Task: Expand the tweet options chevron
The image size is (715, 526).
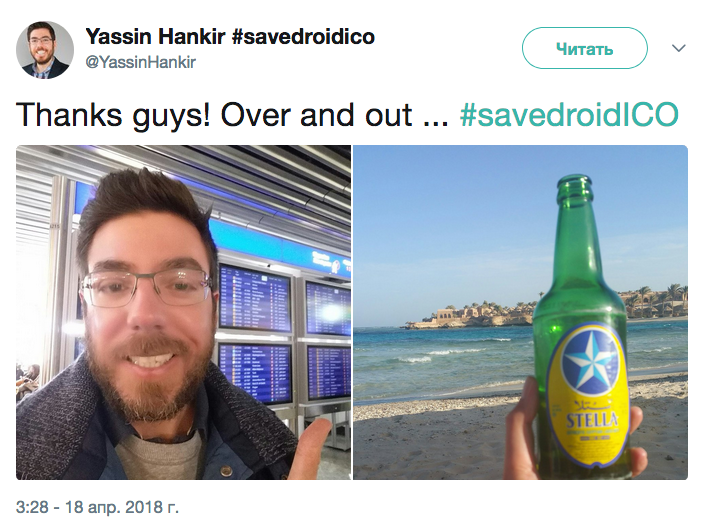Action: click(x=679, y=48)
